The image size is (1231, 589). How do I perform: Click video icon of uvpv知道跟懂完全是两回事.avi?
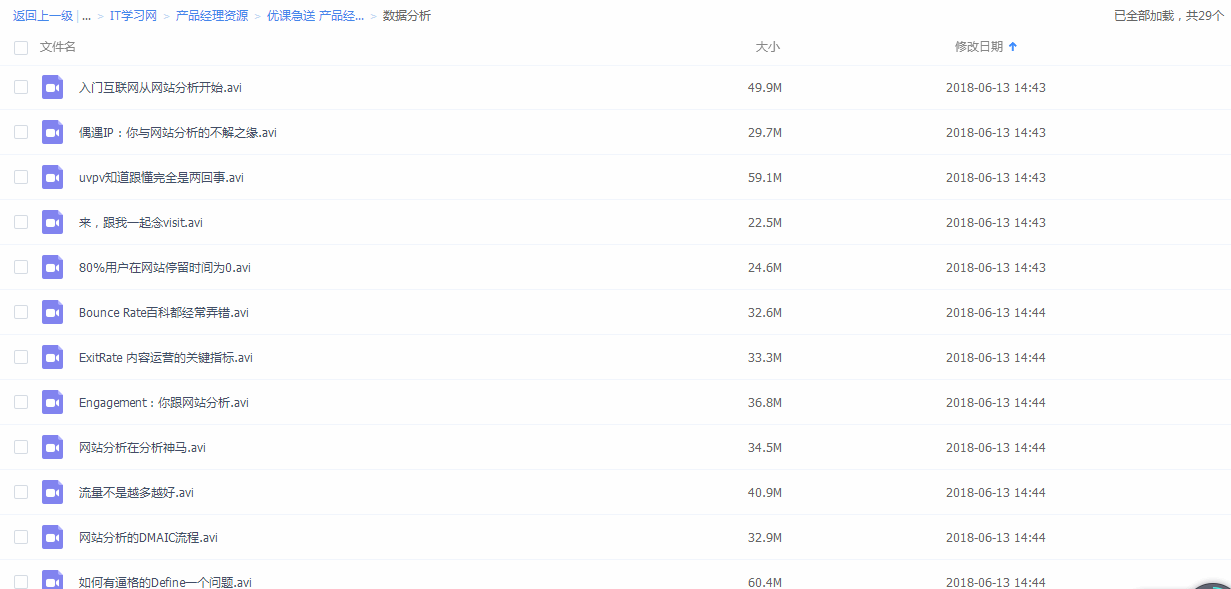pyautogui.click(x=53, y=178)
